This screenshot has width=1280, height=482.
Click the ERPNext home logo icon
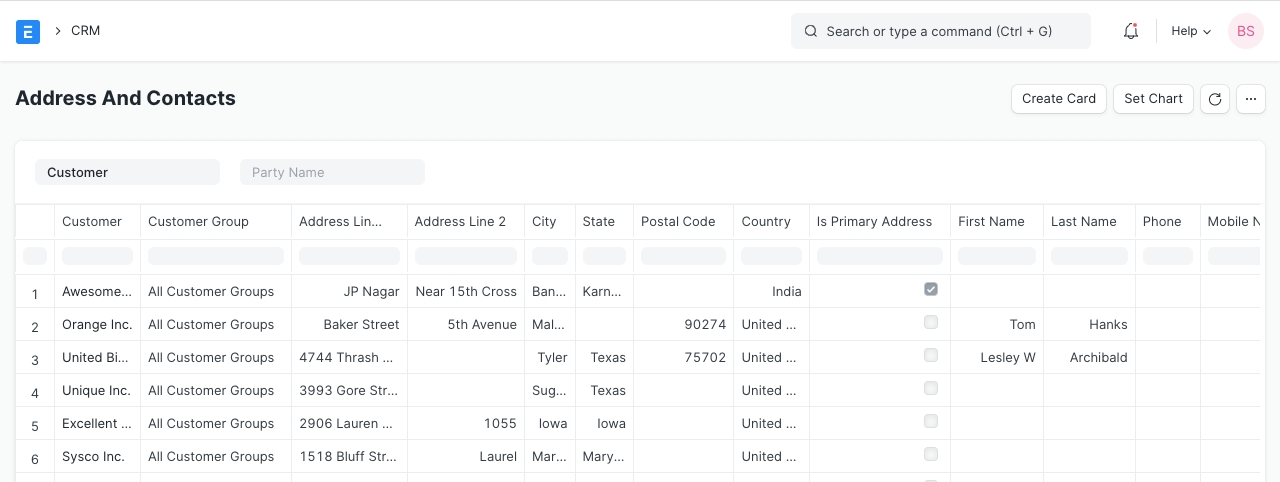pyautogui.click(x=28, y=31)
